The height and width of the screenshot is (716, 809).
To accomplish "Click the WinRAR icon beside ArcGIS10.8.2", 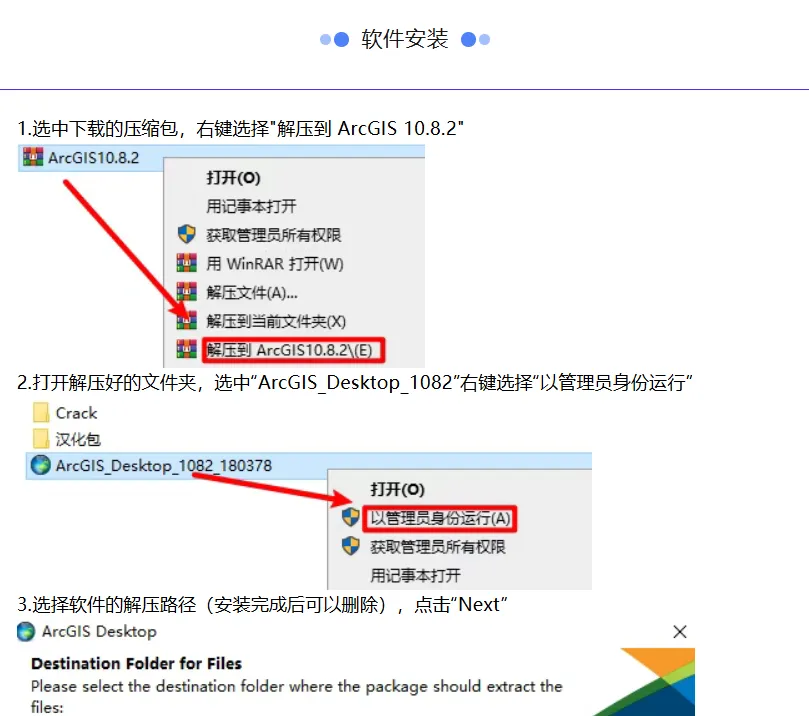I will (x=33, y=157).
